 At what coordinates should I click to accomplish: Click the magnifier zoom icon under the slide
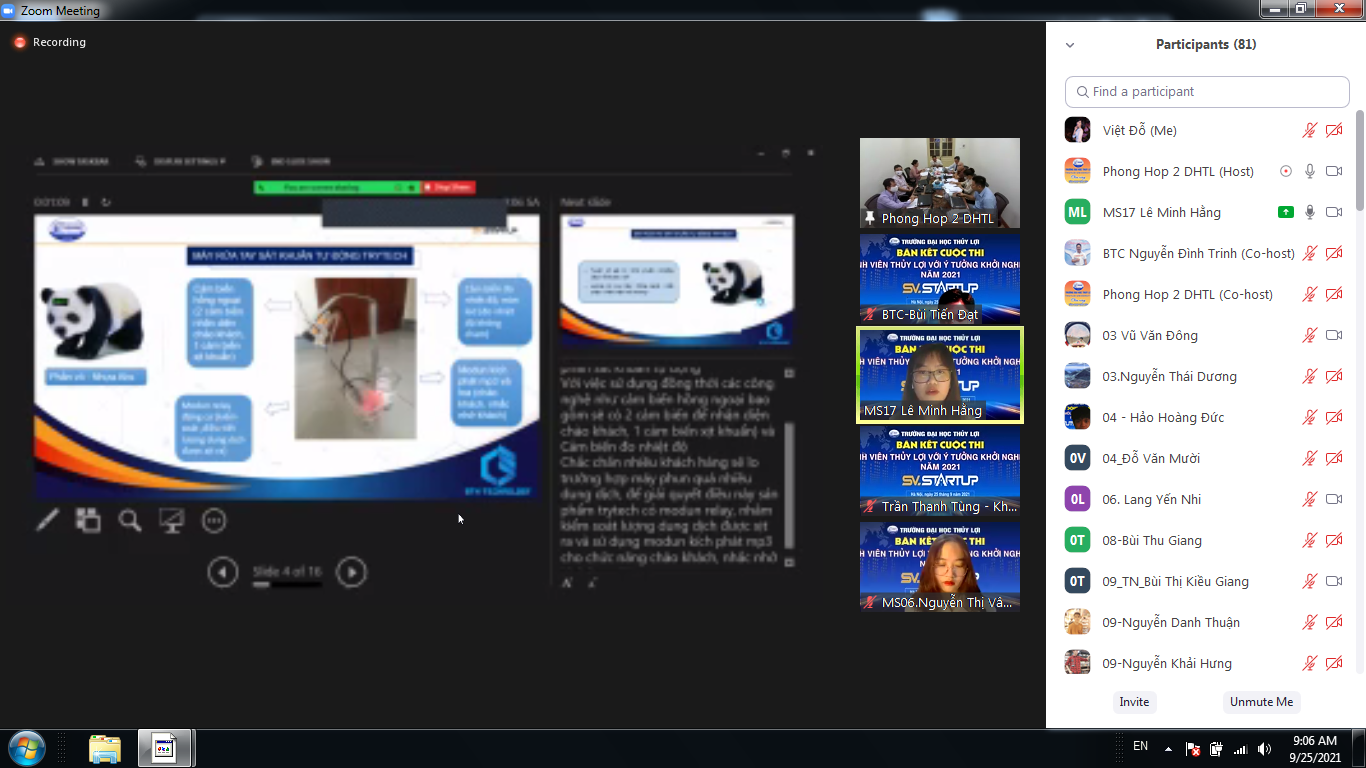coord(130,520)
